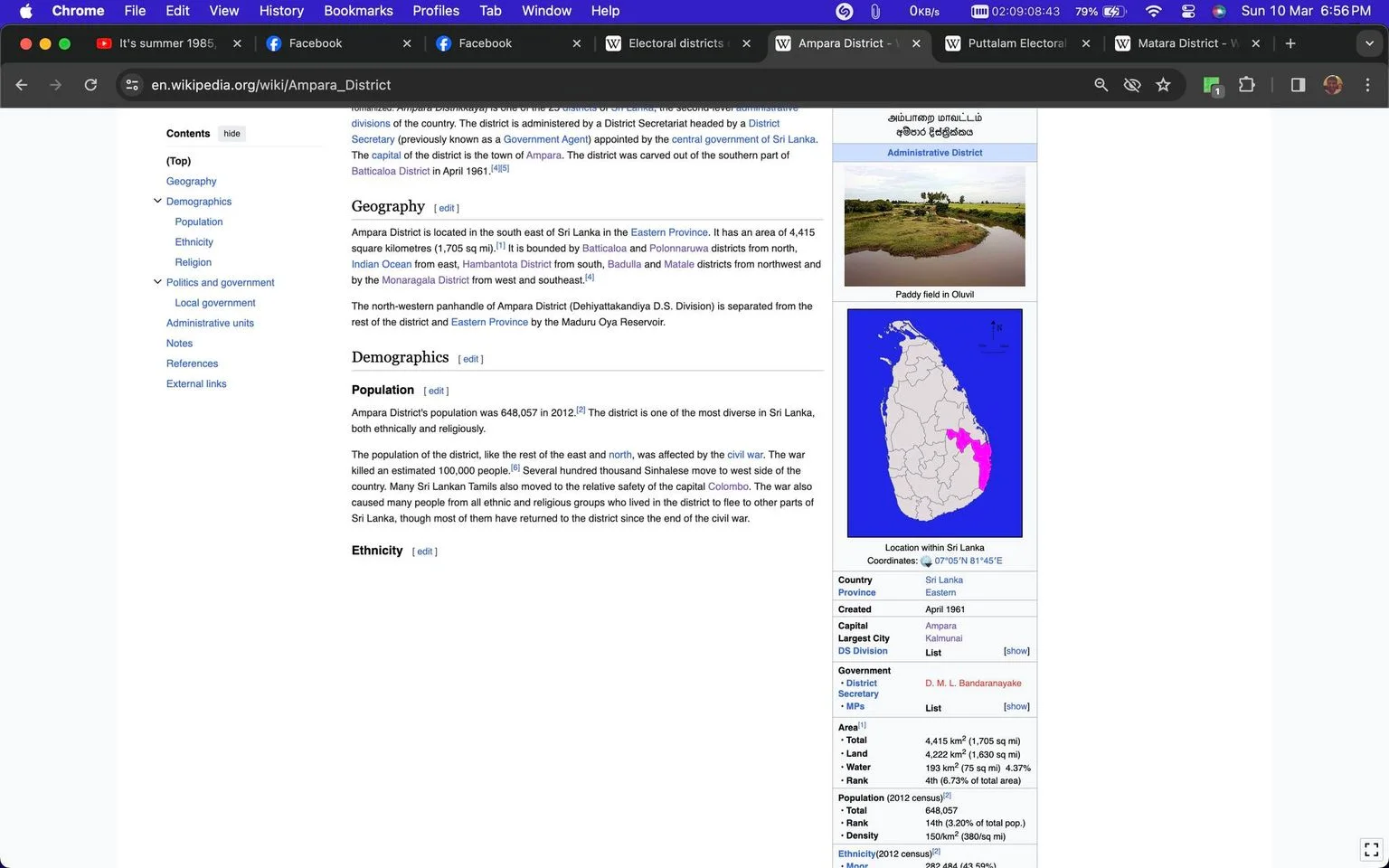Open the Chrome side panel icon
The height and width of the screenshot is (868, 1389).
point(1298,85)
